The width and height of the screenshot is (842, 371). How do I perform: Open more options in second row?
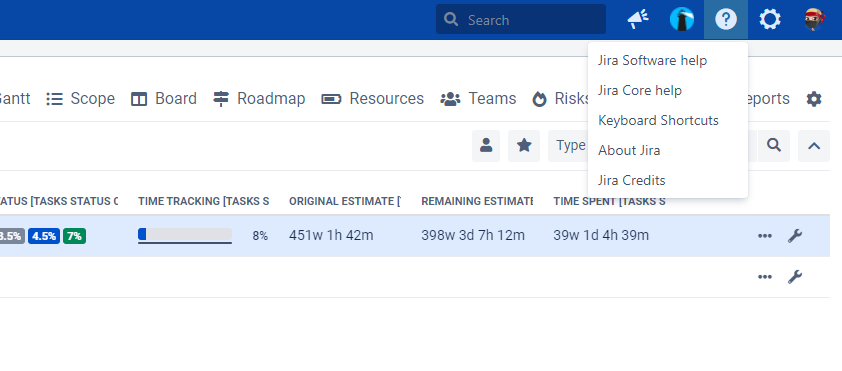coord(765,277)
